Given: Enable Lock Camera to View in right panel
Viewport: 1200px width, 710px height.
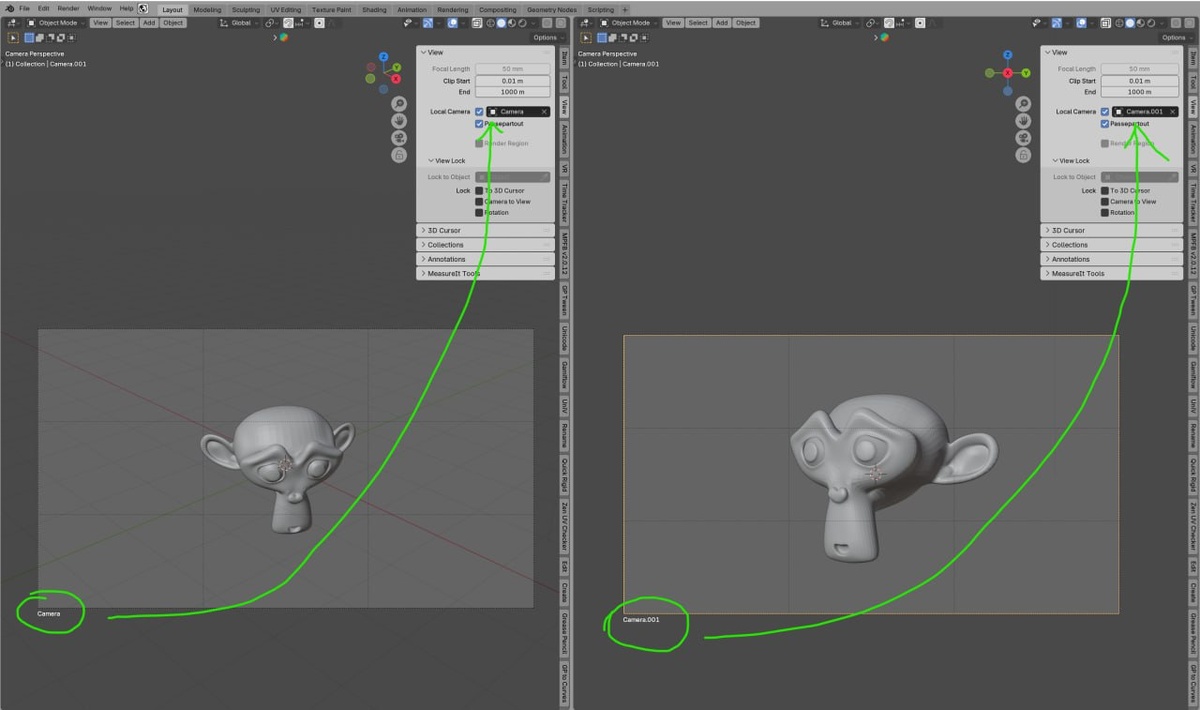Looking at the screenshot, I should click(x=1105, y=201).
